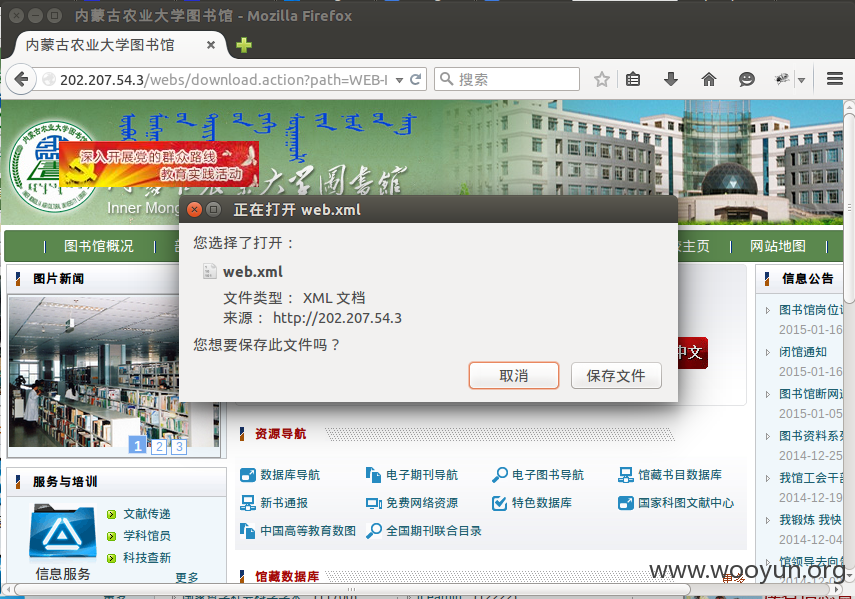Open 图书馆概况 in the navigation bar
Screen dimensions: 855x599
tap(99, 246)
